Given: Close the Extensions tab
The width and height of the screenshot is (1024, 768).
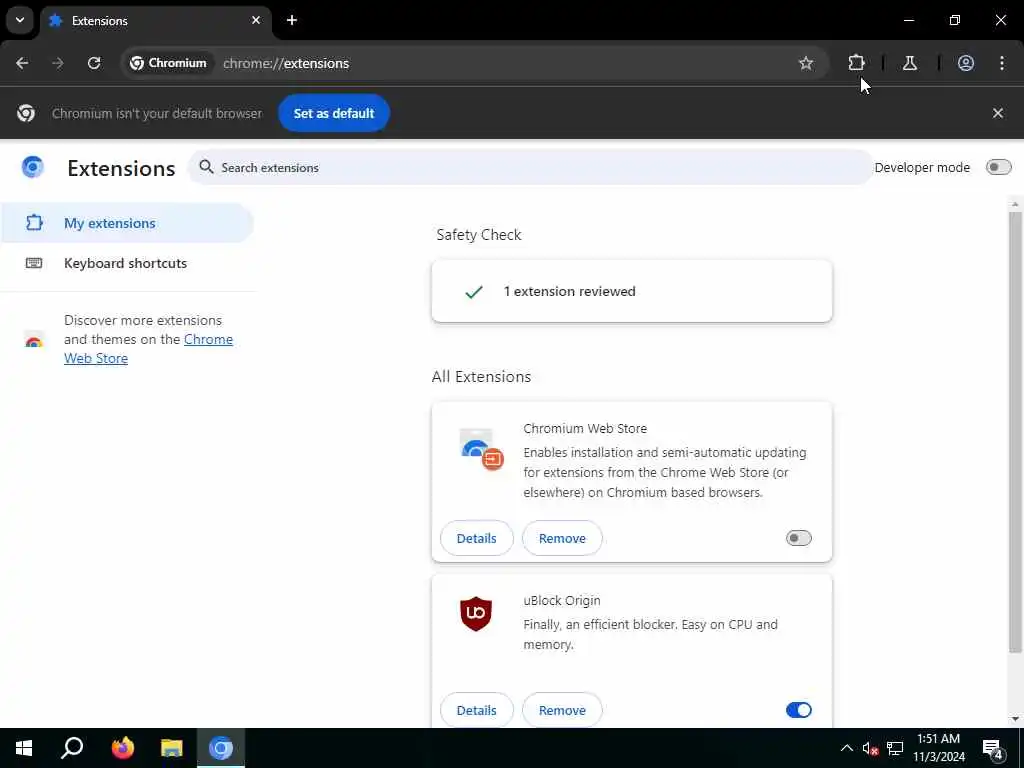Looking at the screenshot, I should (x=256, y=20).
